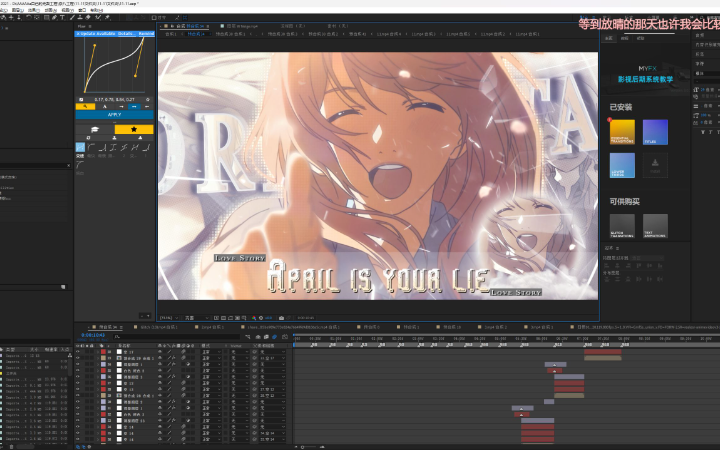Open track matte dropdown of the topmost layer
Viewport: 720px width, 450px height.
(239, 352)
